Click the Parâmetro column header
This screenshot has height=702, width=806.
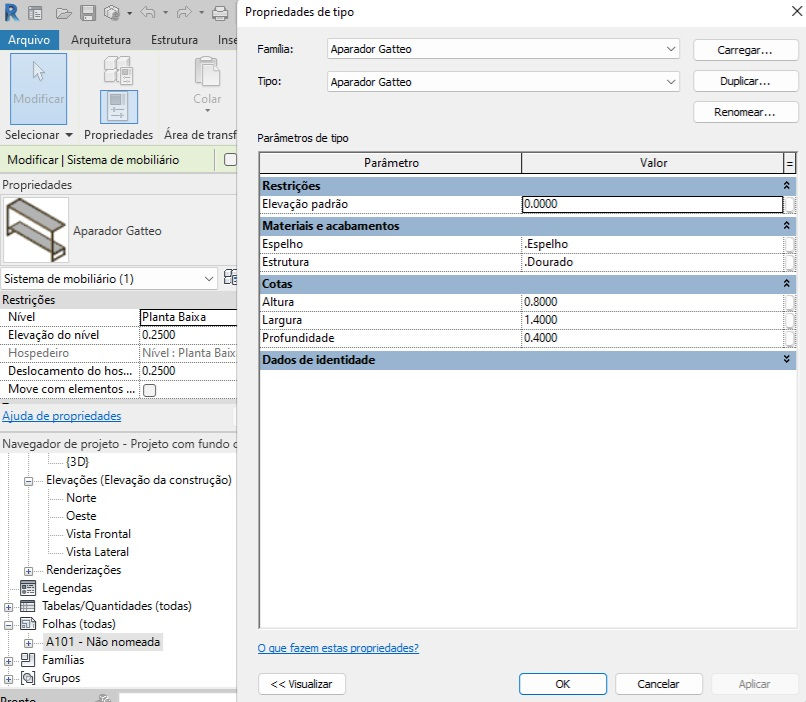coord(391,163)
